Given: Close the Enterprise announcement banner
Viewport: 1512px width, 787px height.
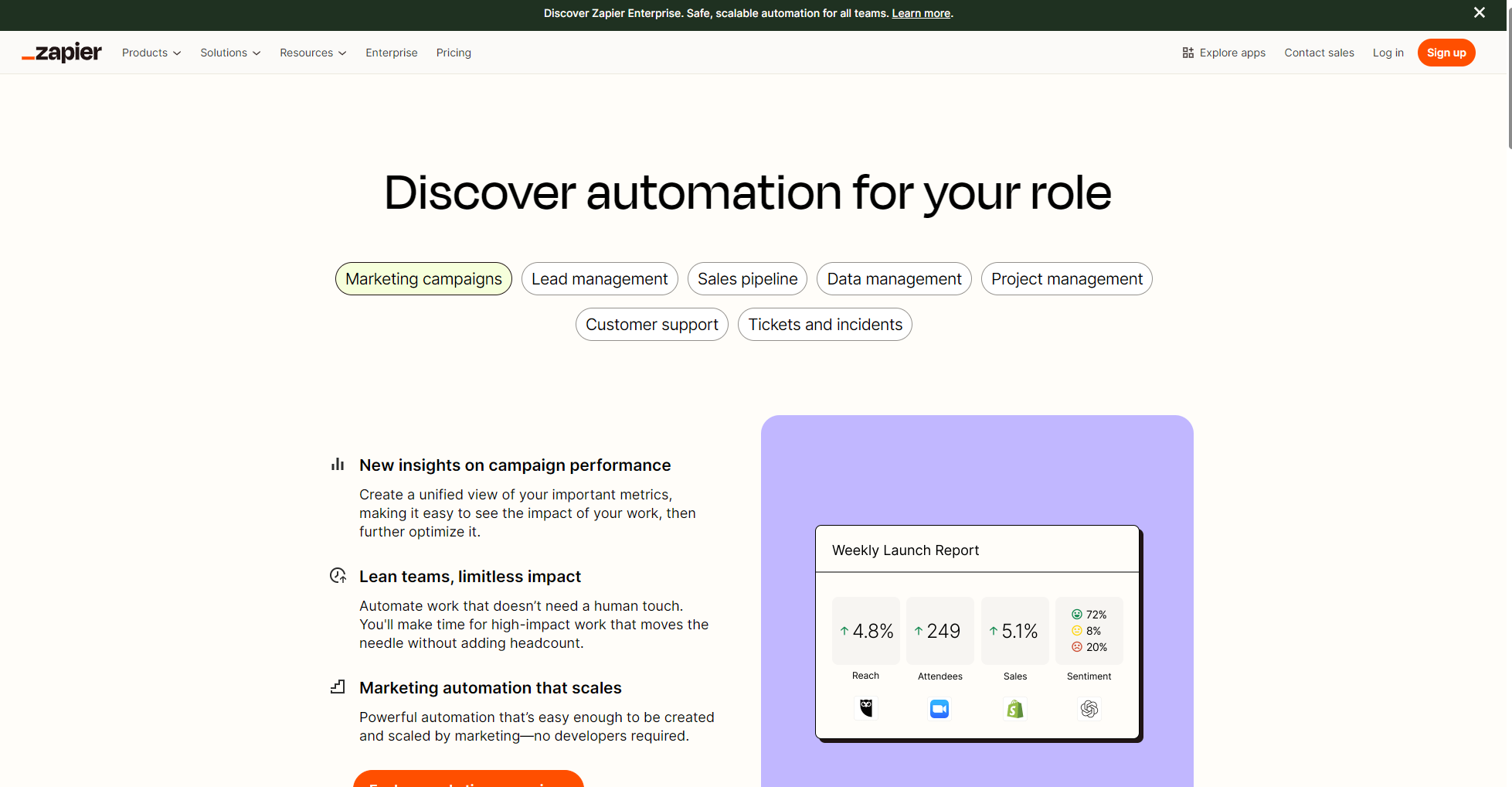Looking at the screenshot, I should (1479, 12).
